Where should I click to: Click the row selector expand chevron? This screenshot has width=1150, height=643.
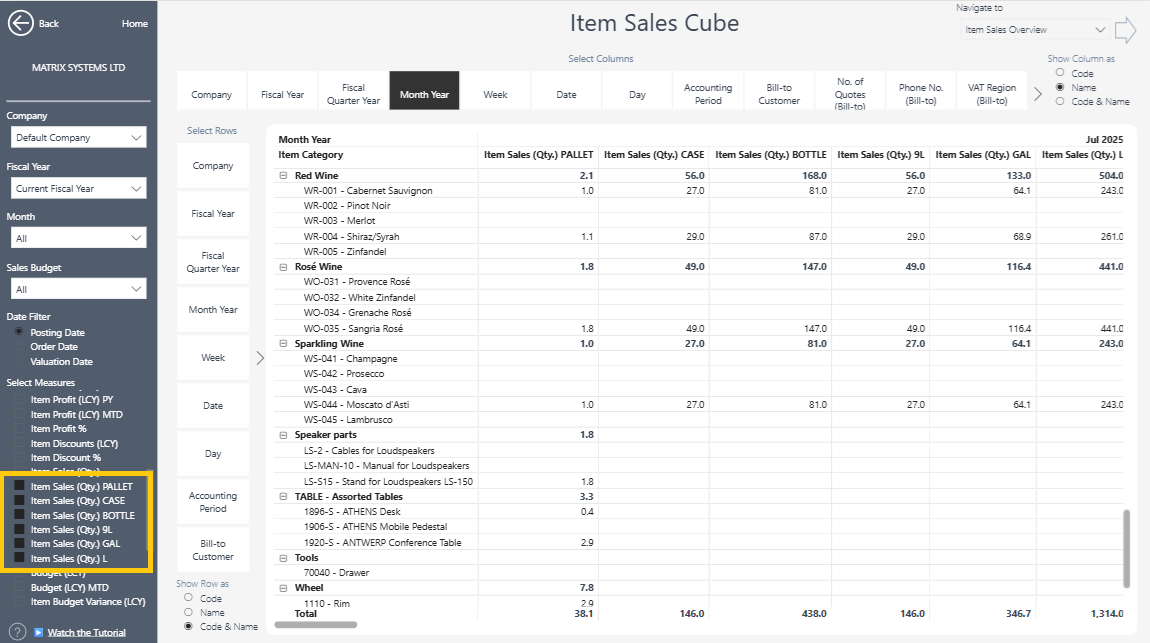260,357
